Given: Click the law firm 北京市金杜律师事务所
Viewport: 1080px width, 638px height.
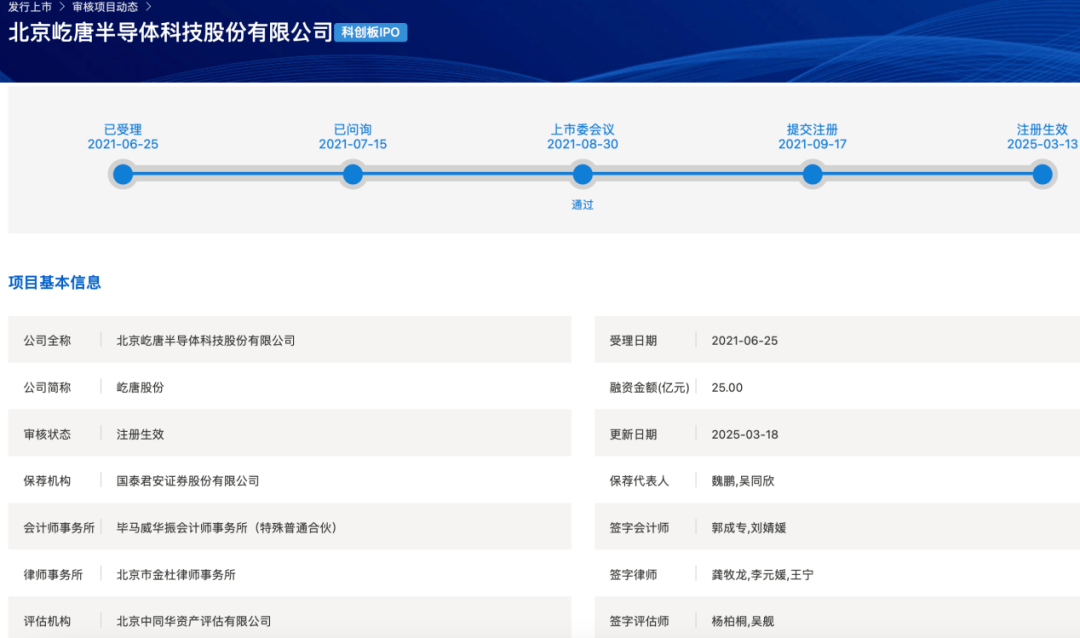Looking at the screenshot, I should [x=176, y=575].
